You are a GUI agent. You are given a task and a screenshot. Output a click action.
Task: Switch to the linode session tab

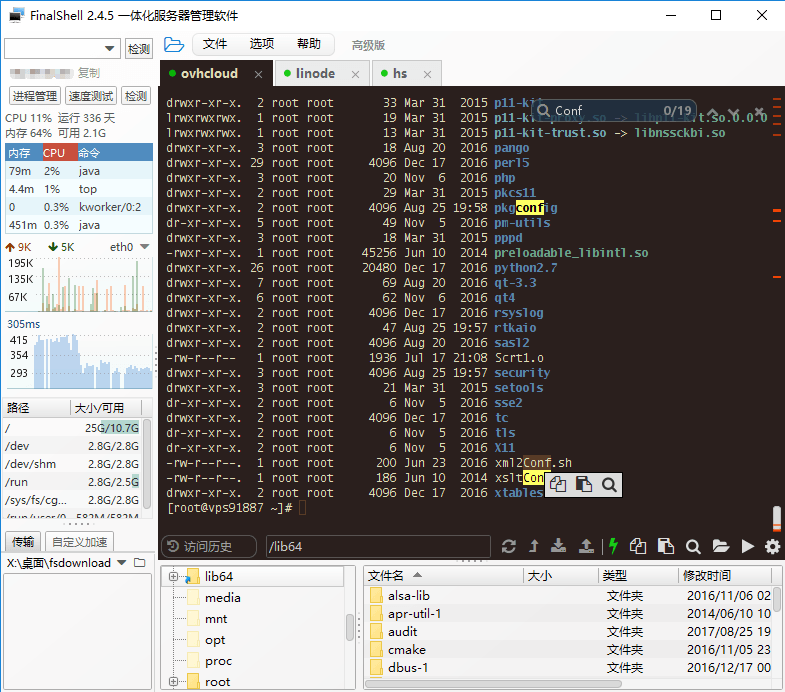coord(315,73)
